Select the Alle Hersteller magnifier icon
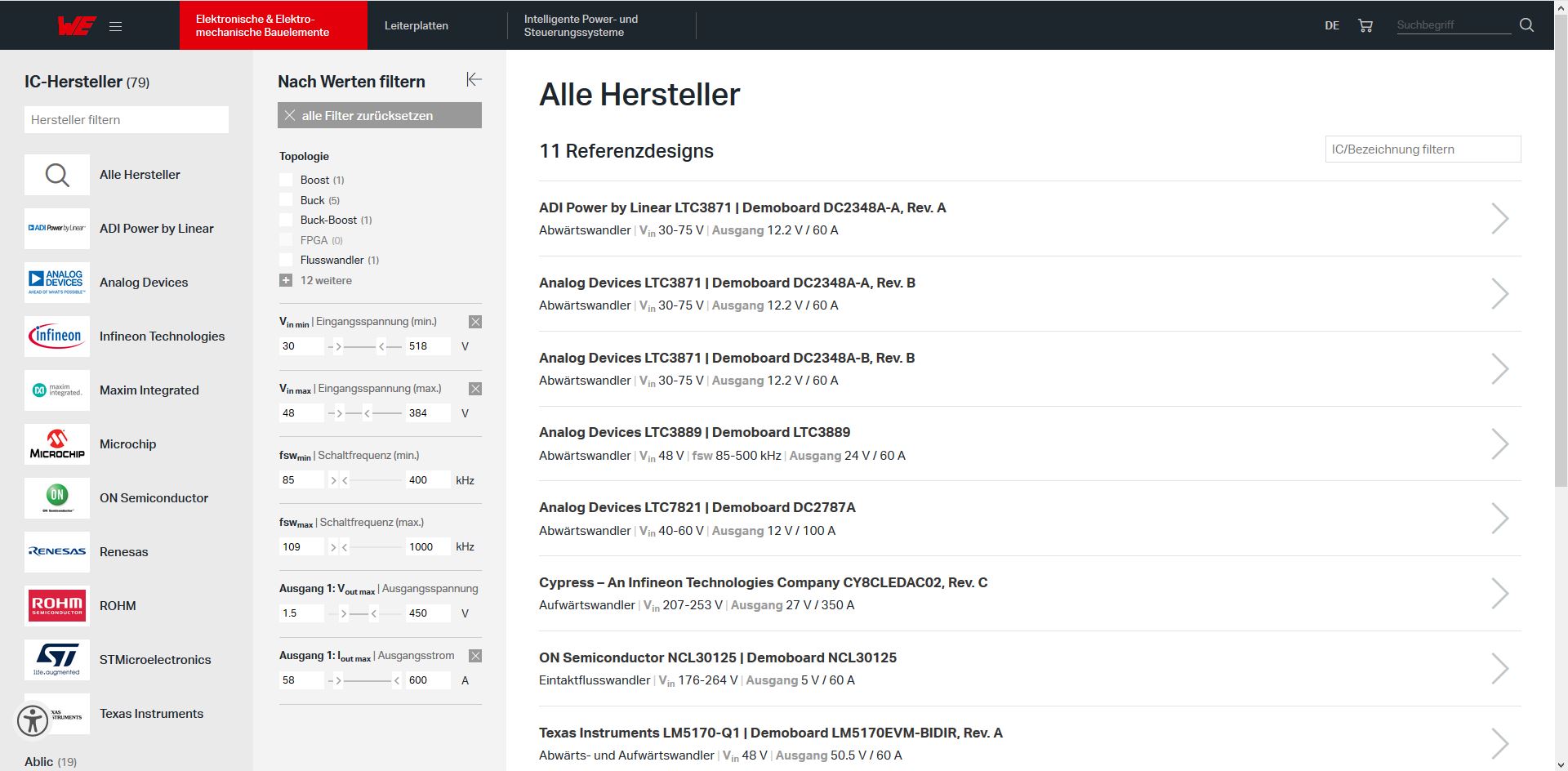Viewport: 1568px width, 771px height. [57, 175]
